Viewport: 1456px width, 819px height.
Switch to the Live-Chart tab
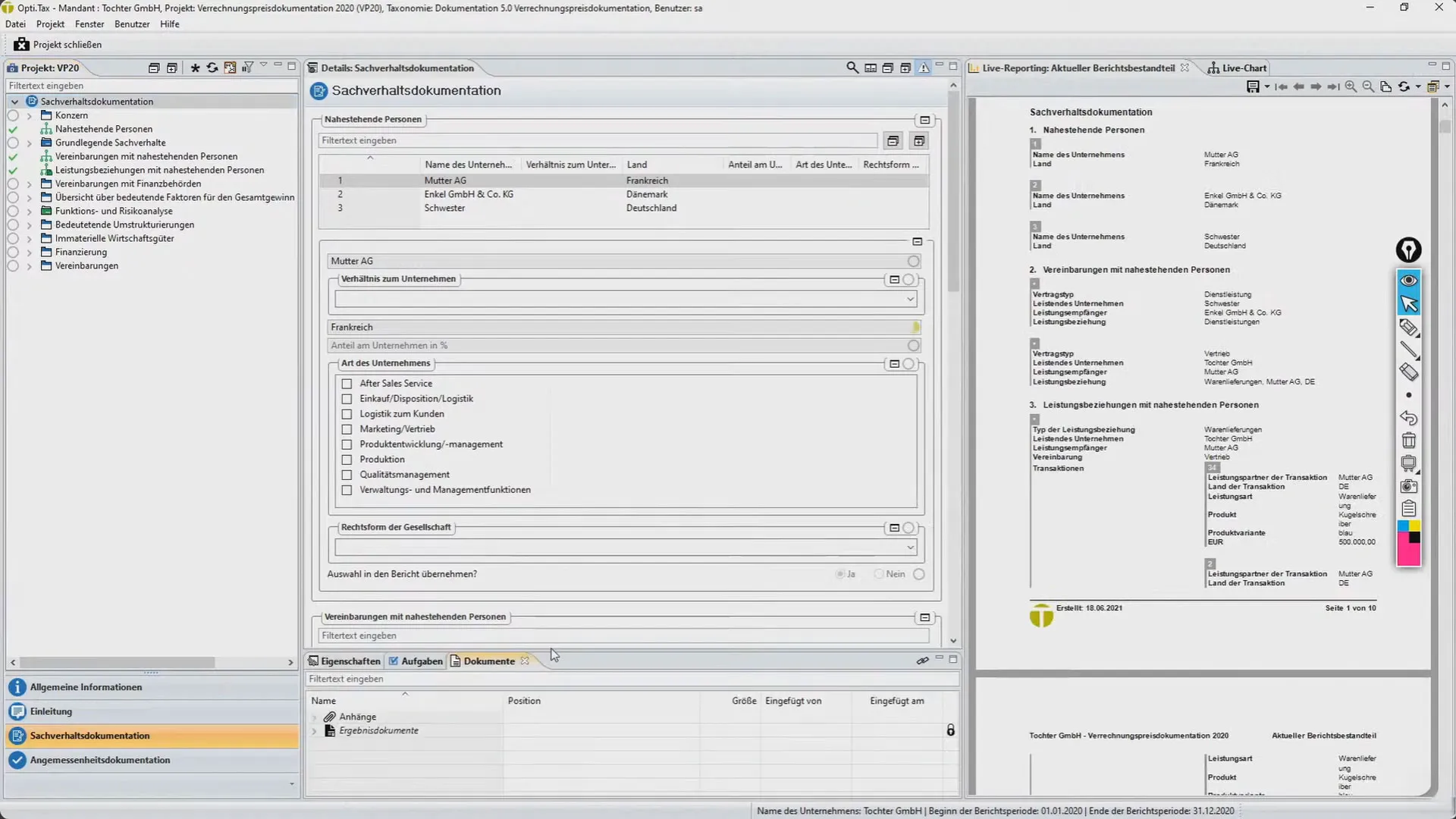point(1237,67)
